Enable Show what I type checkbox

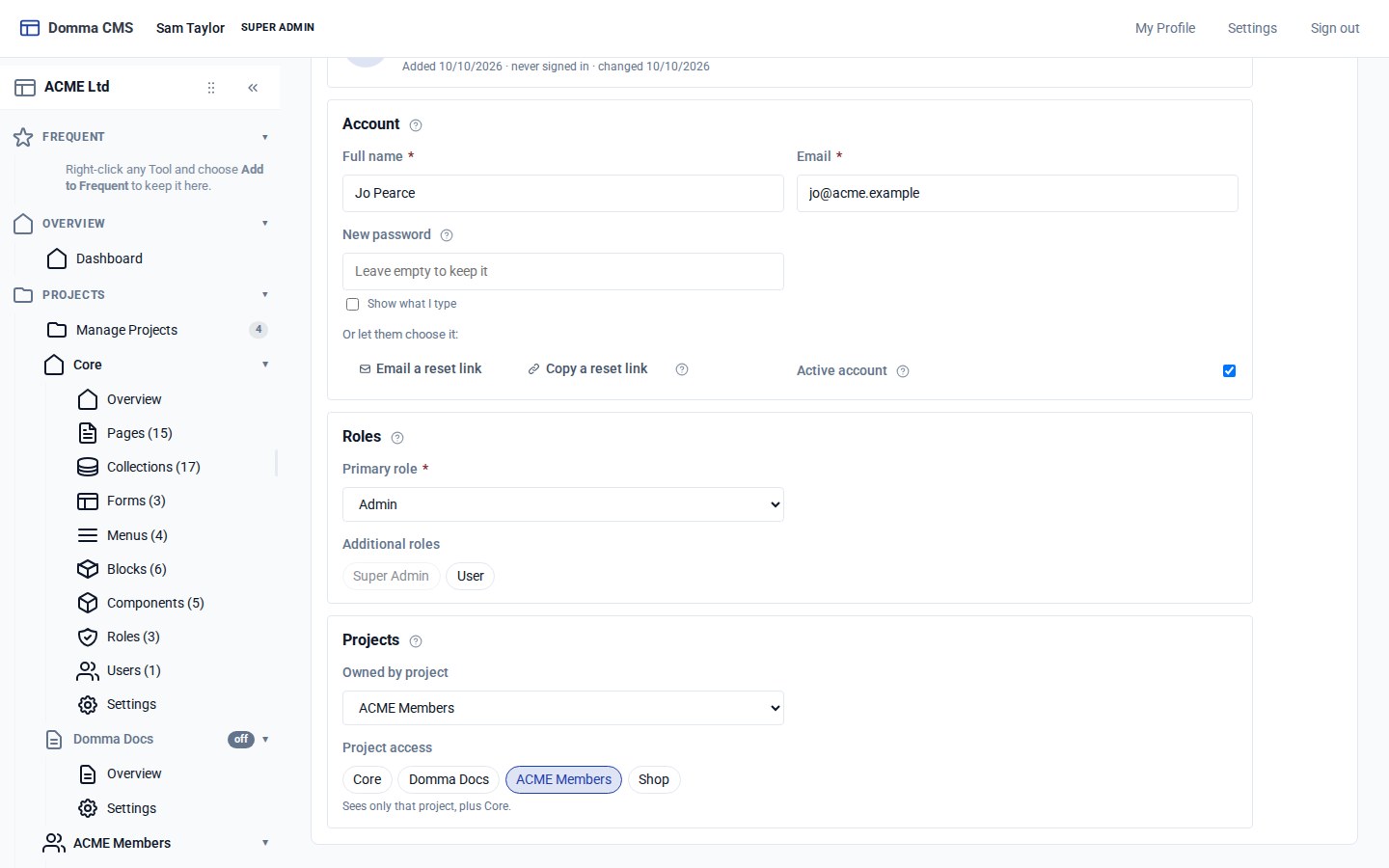(x=353, y=305)
